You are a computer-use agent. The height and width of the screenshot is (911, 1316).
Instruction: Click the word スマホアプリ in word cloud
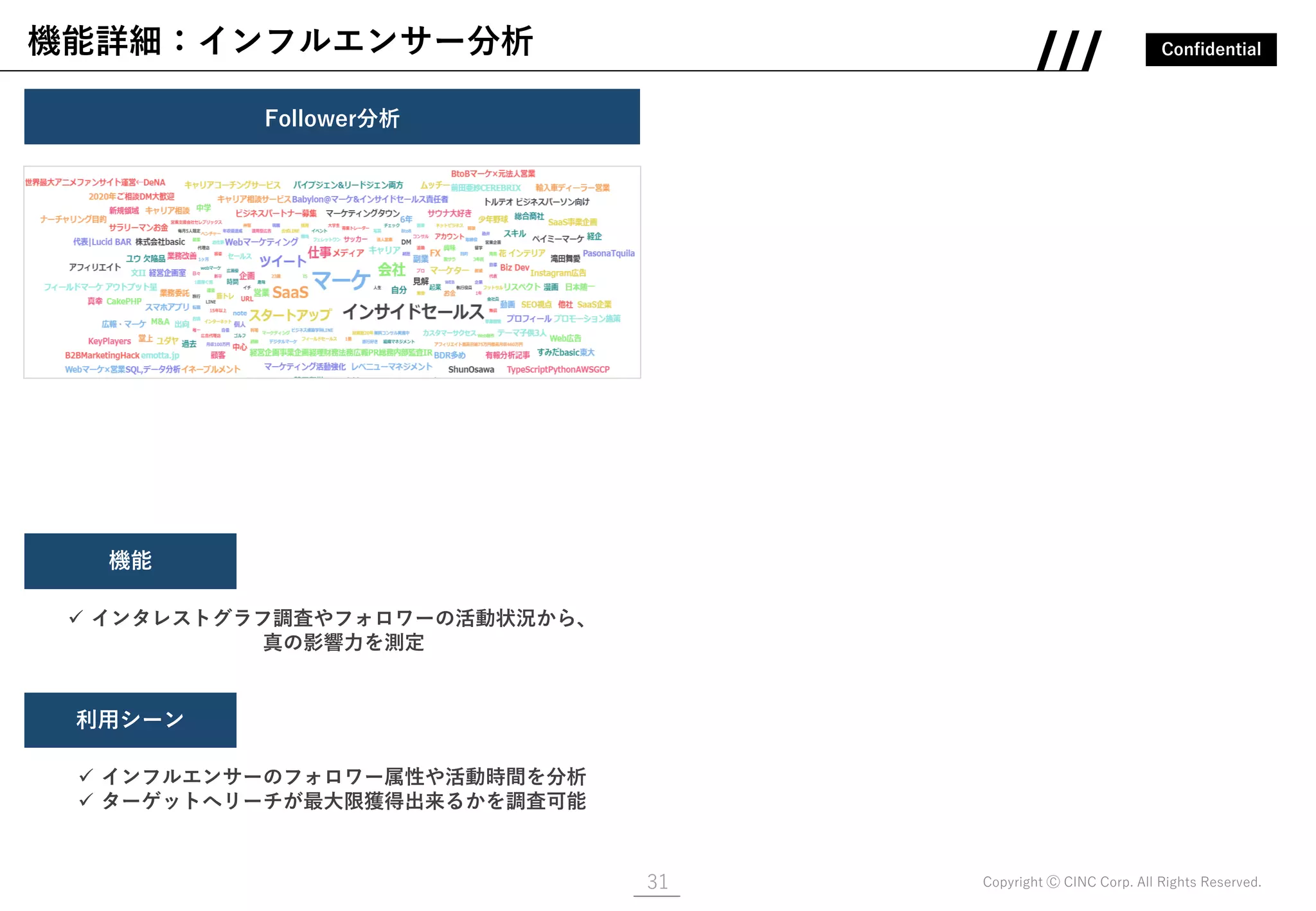point(167,307)
